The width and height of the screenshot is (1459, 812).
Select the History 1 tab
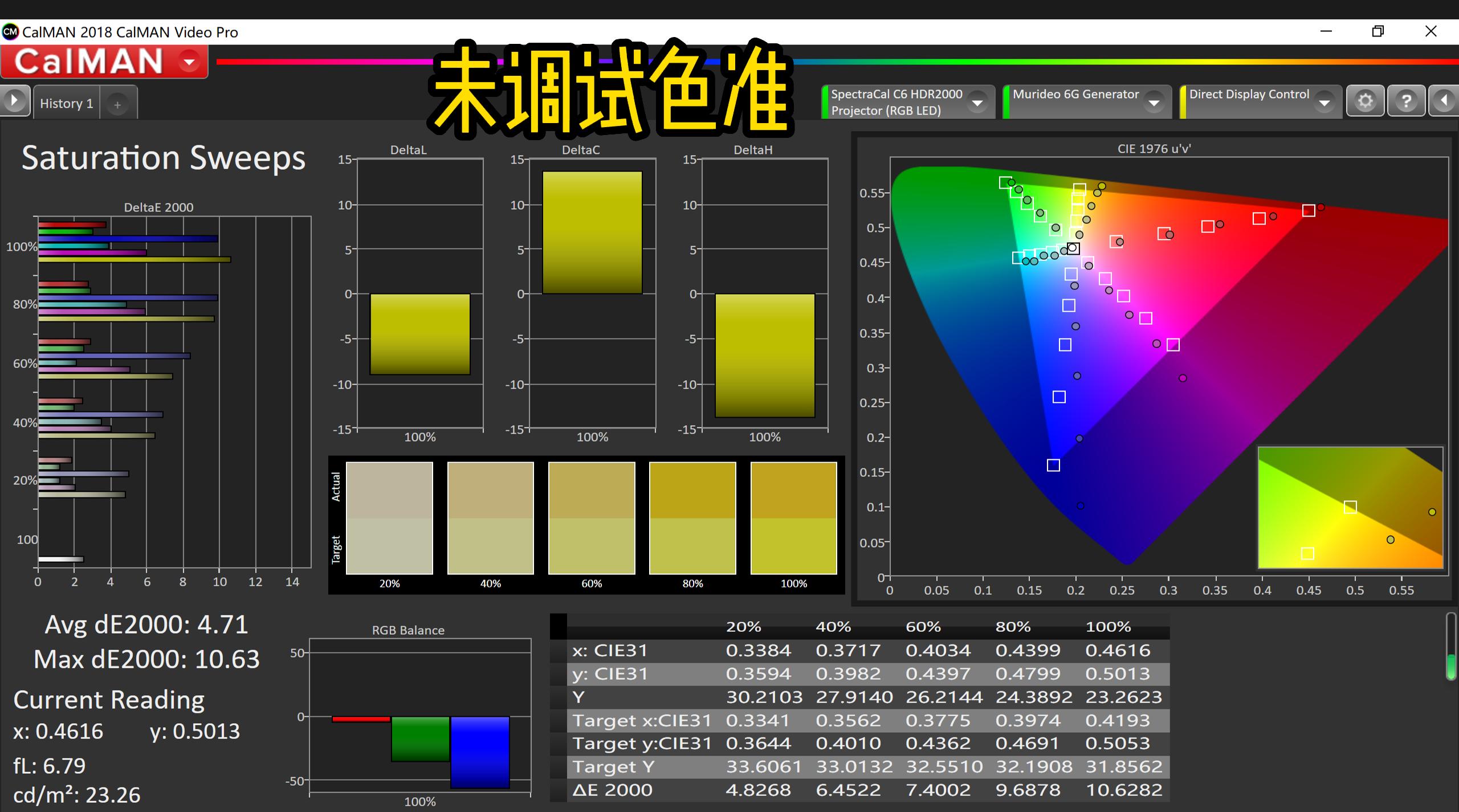[x=66, y=103]
